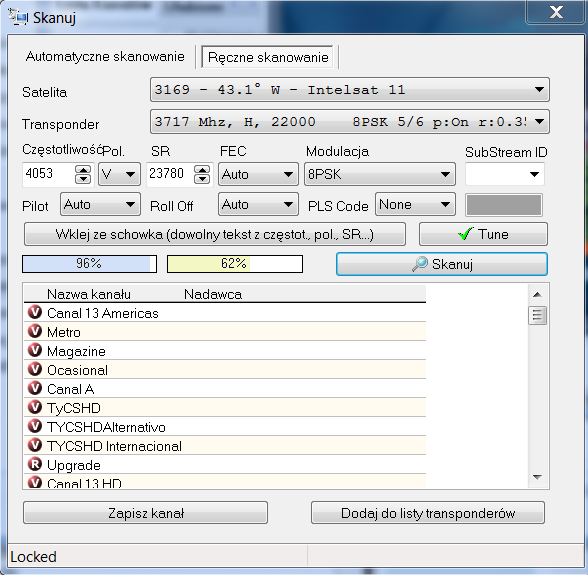
Task: Click V icon beside Canal A
Action: (35, 388)
